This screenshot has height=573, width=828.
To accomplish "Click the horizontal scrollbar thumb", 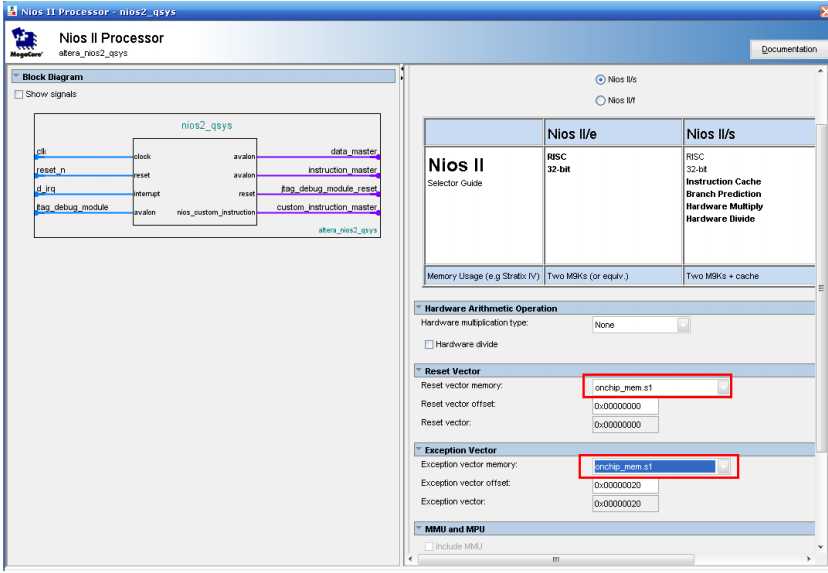I will (x=556, y=559).
